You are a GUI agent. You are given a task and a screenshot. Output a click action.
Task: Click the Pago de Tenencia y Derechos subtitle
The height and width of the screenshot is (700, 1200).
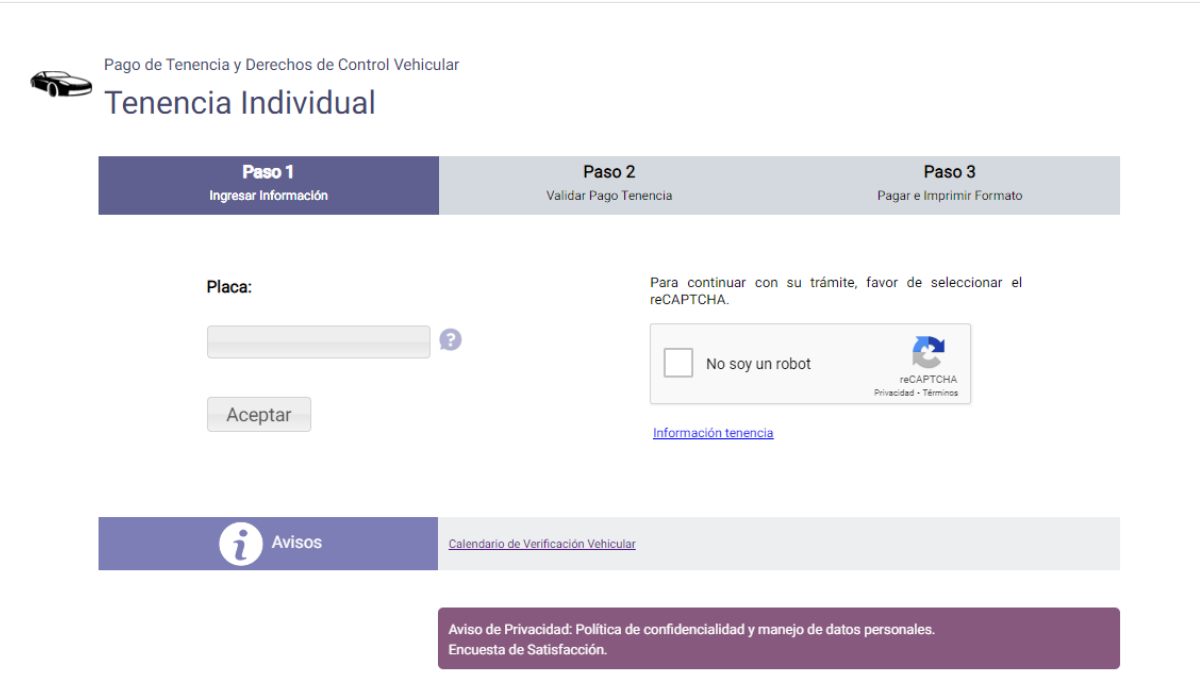281,65
